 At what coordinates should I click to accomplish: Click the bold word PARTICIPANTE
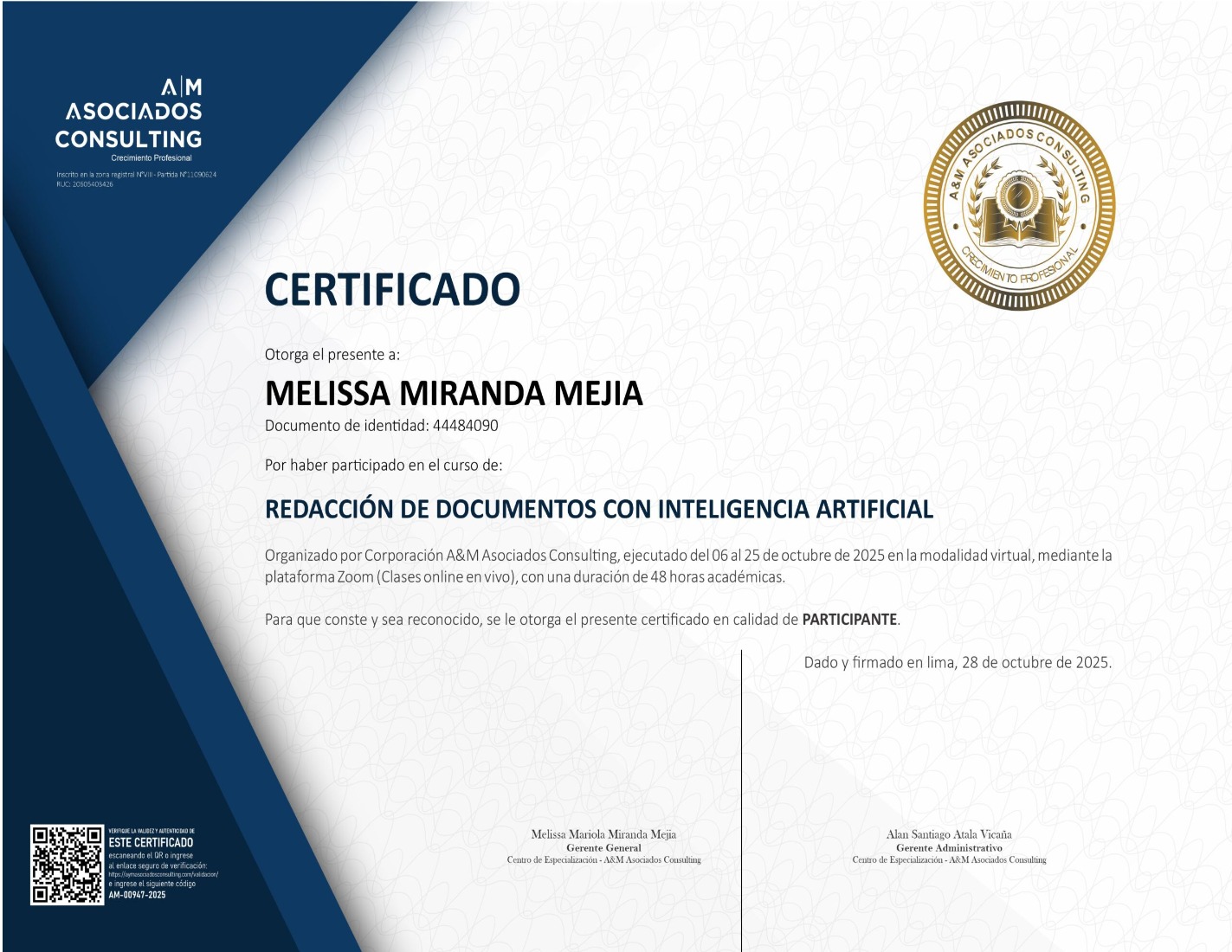point(849,620)
